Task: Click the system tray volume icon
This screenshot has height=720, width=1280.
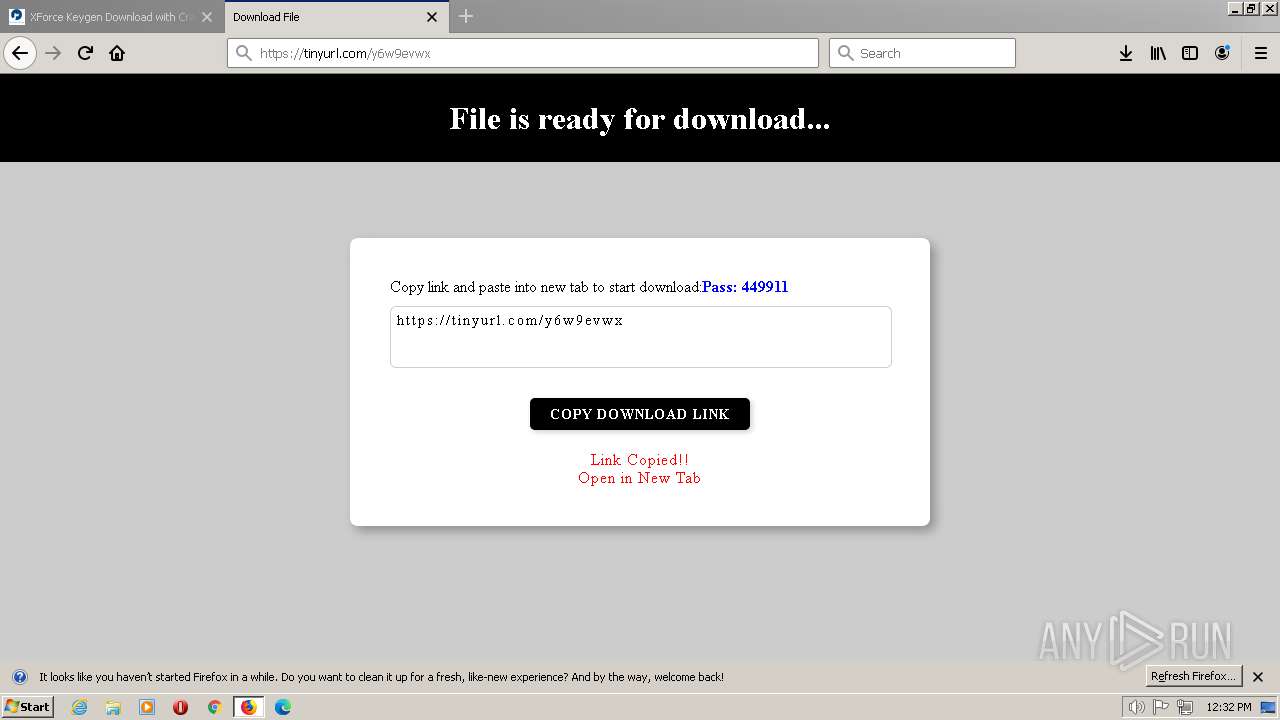Action: point(1137,707)
